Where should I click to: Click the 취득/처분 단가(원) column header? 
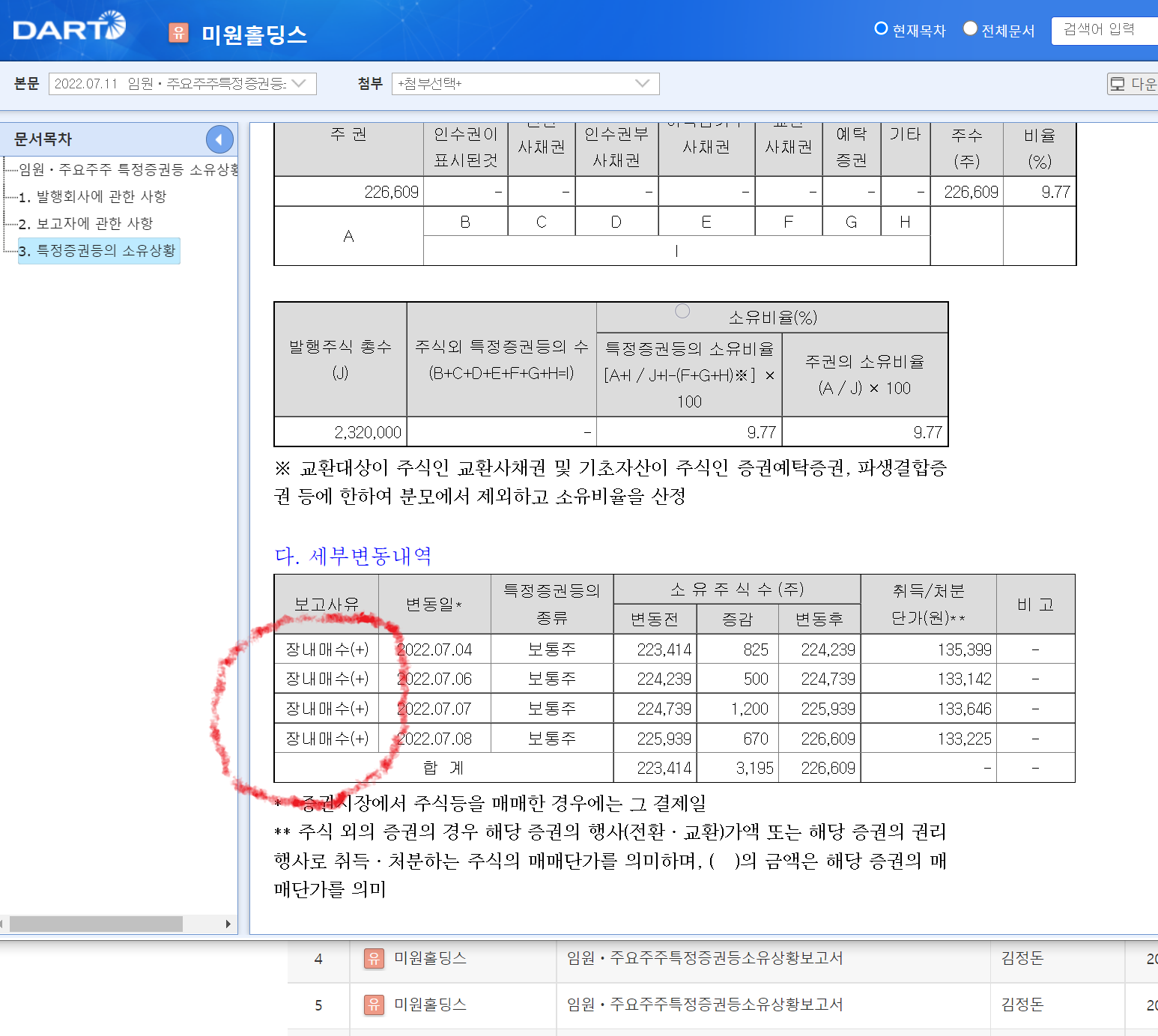pos(929,604)
